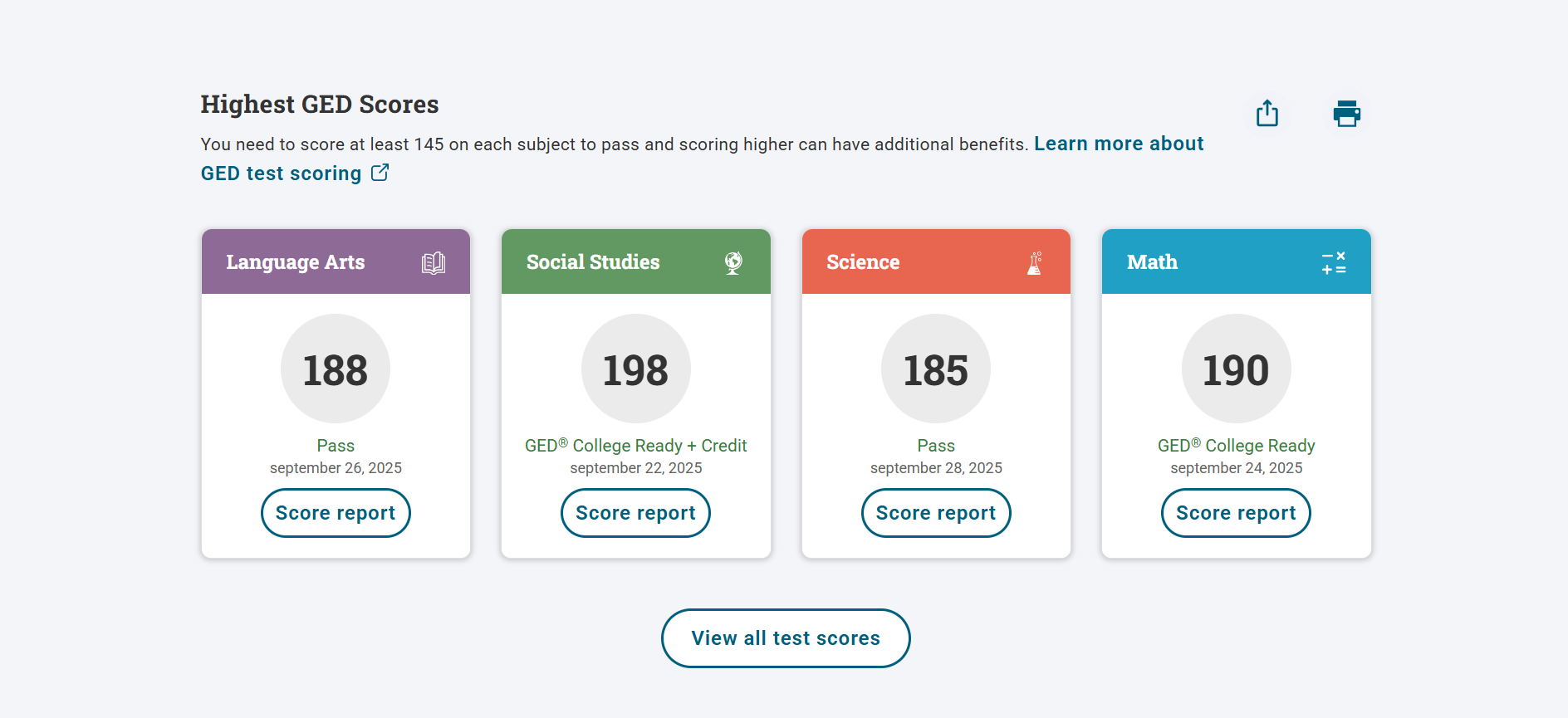This screenshot has height=718, width=1568.
Task: Click the Social Studies globe icon
Action: (x=733, y=262)
